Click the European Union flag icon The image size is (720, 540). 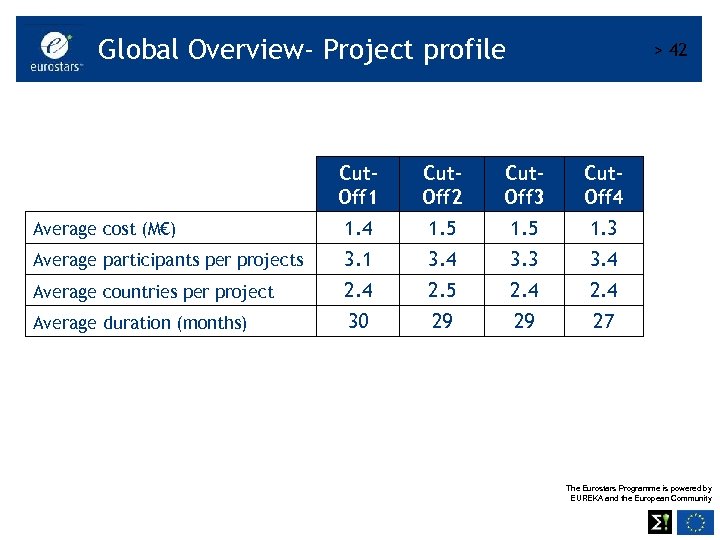[695, 522]
